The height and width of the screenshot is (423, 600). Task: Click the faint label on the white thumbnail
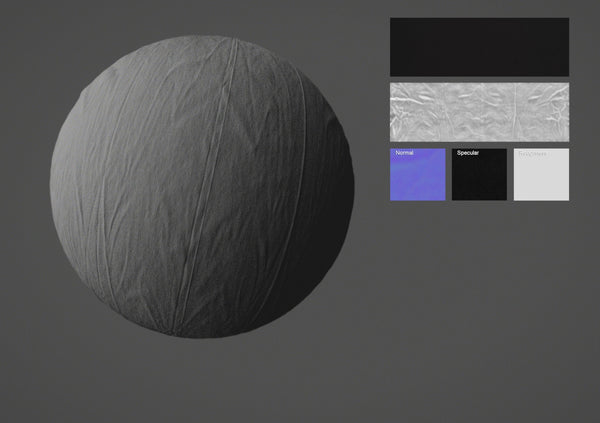pyautogui.click(x=532, y=154)
